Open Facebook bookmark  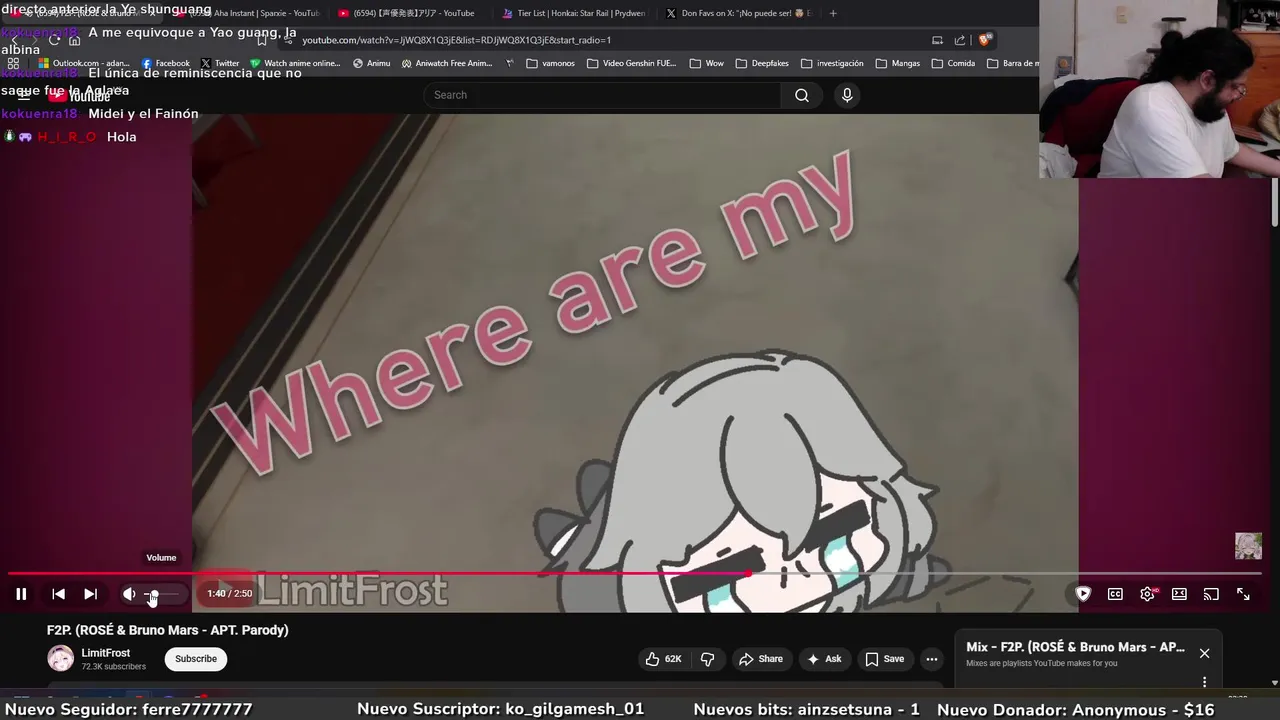click(x=164, y=63)
